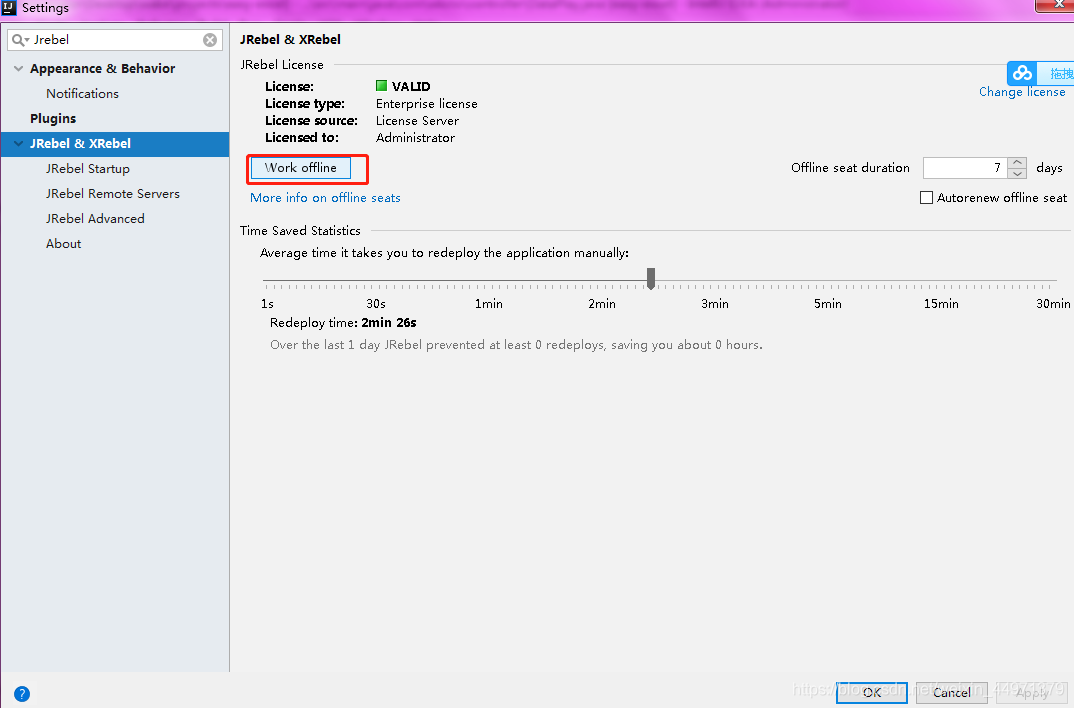This screenshot has height=708, width=1074.
Task: Open JRebel Startup settings
Action: (88, 169)
